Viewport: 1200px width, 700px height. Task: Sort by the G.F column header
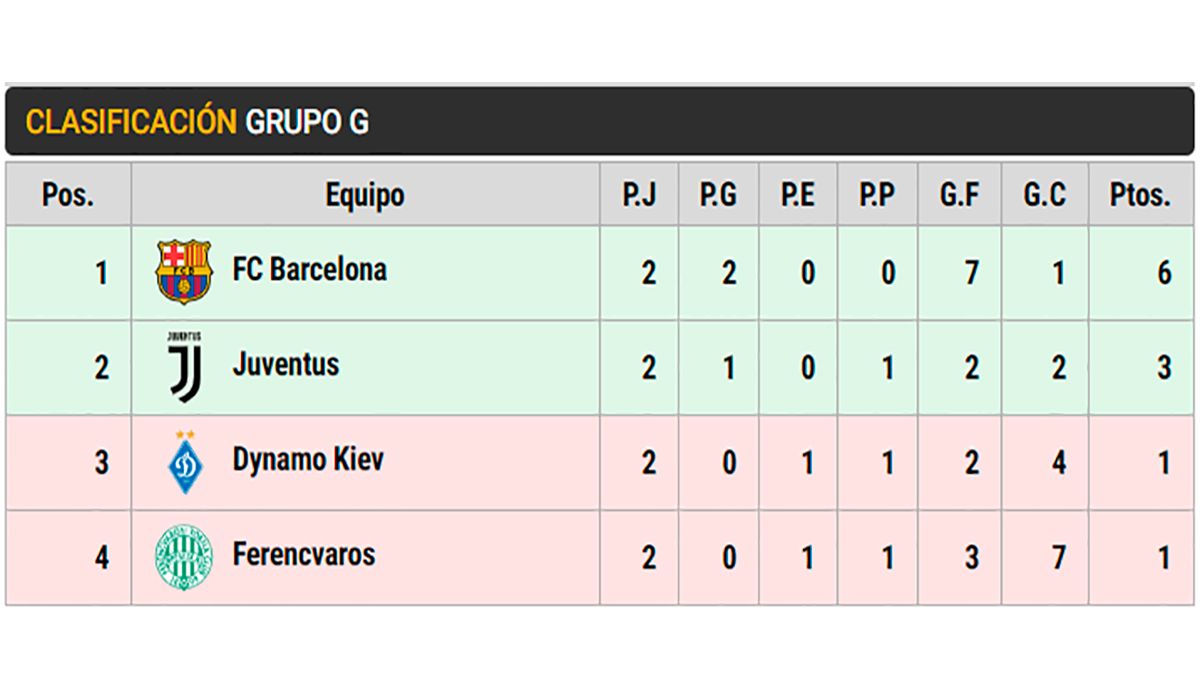pyautogui.click(x=959, y=195)
